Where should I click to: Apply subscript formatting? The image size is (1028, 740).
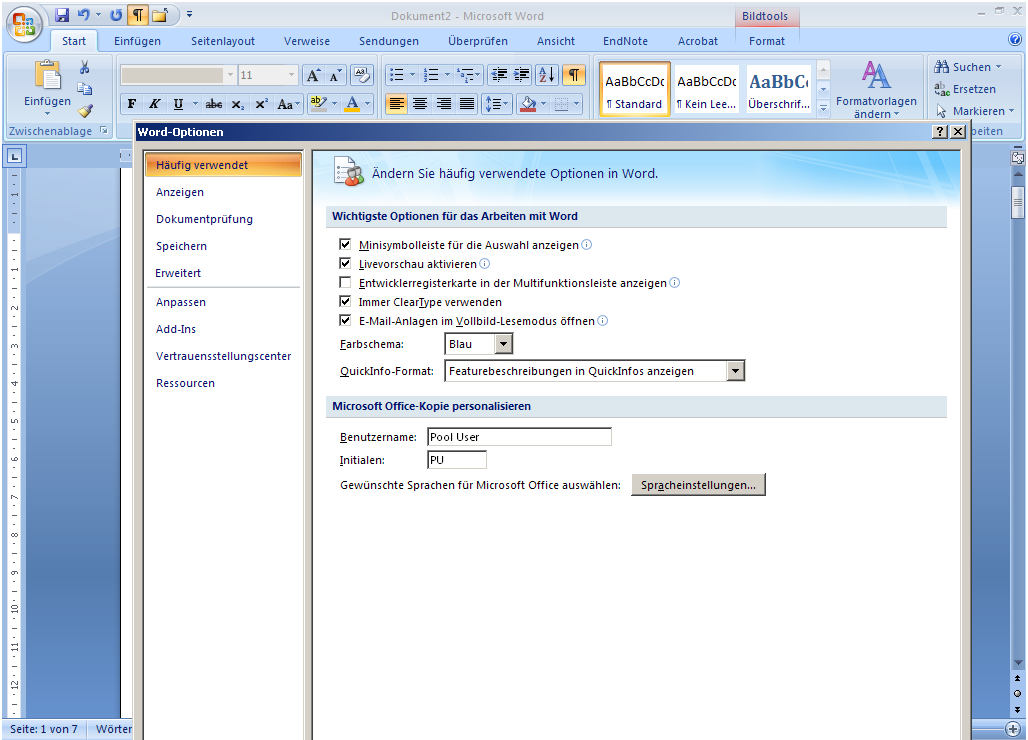(x=237, y=104)
